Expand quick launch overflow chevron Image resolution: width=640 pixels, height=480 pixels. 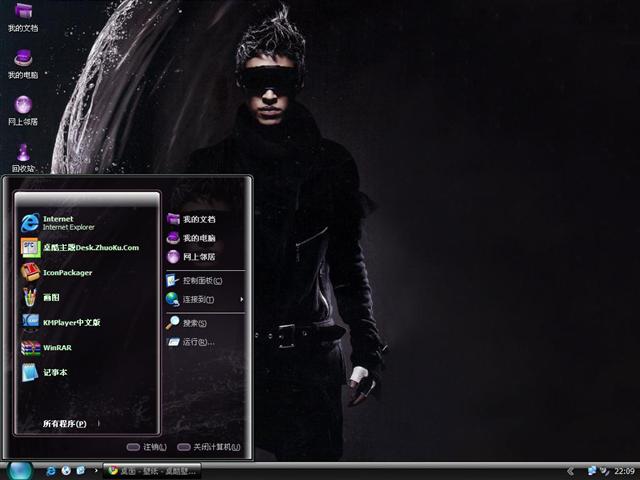(x=96, y=471)
